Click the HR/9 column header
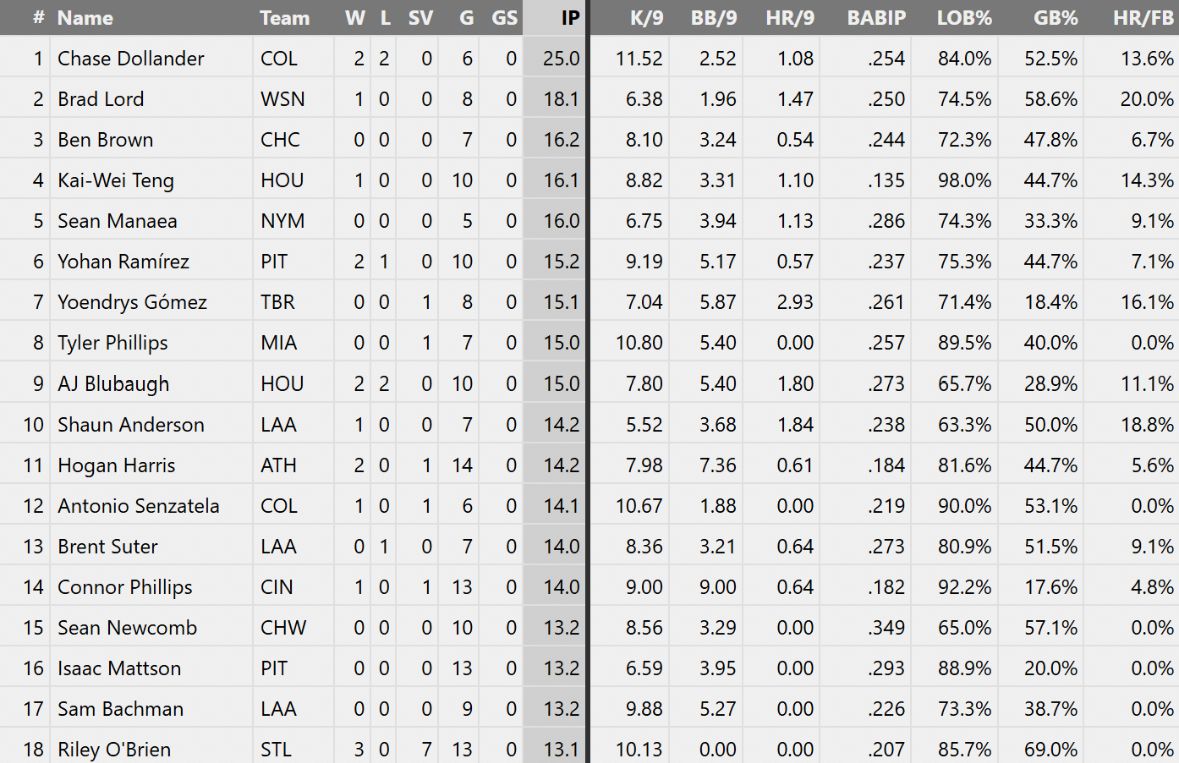 click(789, 18)
